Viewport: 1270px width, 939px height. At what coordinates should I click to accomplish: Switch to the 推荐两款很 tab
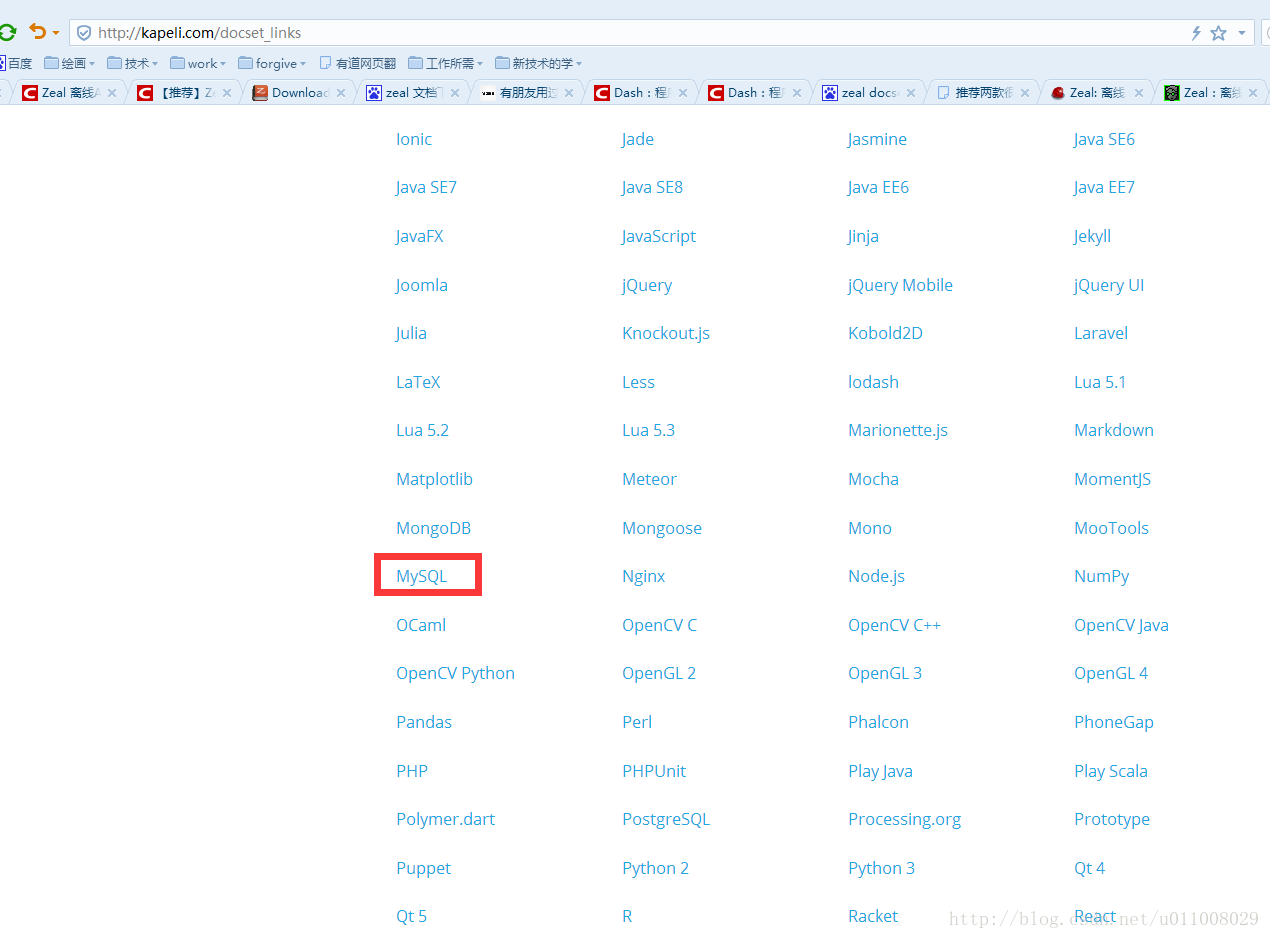pyautogui.click(x=984, y=93)
